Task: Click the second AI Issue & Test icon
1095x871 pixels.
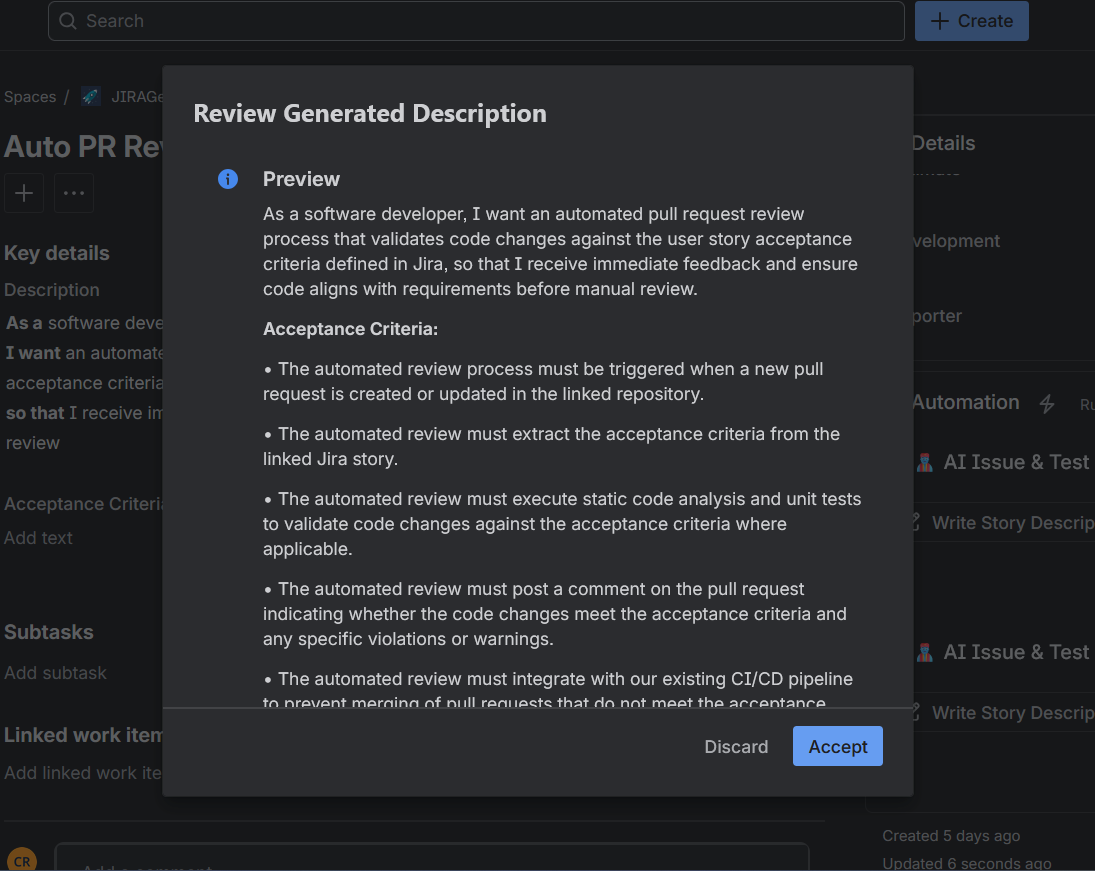Action: [x=924, y=652]
